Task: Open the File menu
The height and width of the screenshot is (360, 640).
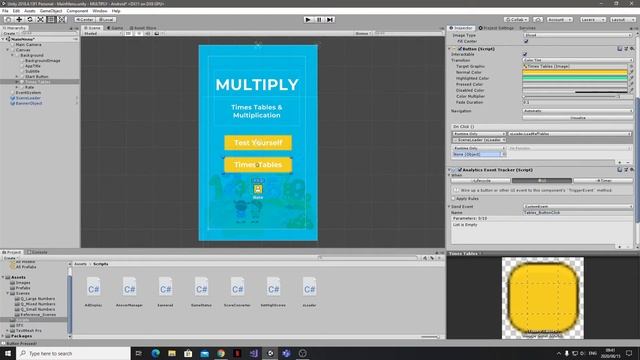Action: click(x=5, y=11)
